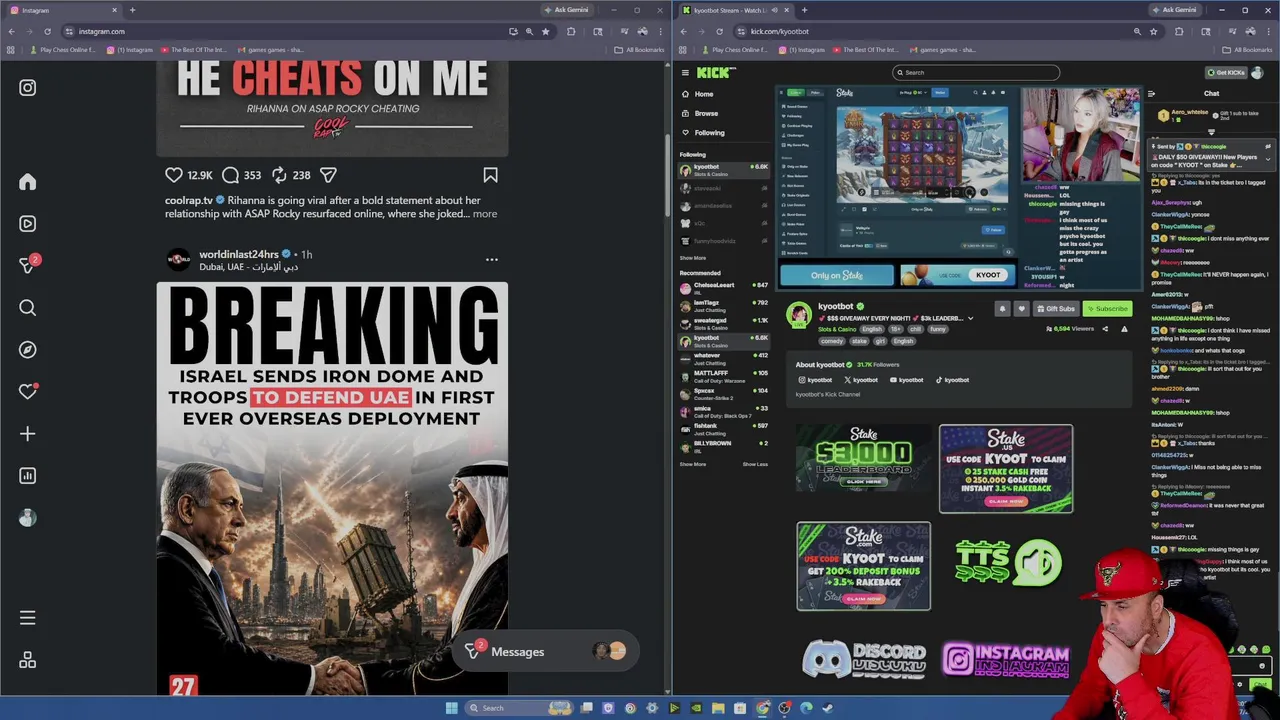Open coolrap.tv profile link in caption

pyautogui.click(x=189, y=201)
